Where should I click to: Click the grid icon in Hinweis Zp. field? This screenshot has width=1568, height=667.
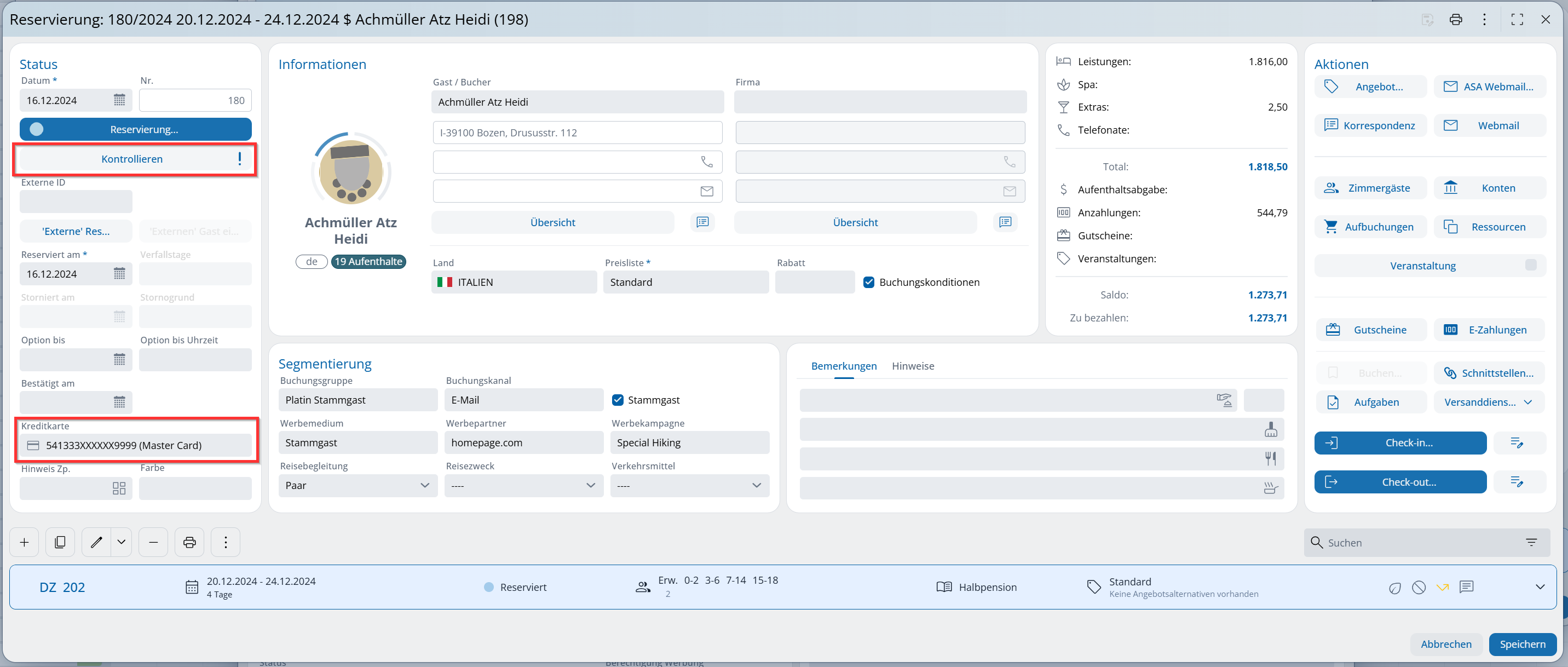119,488
